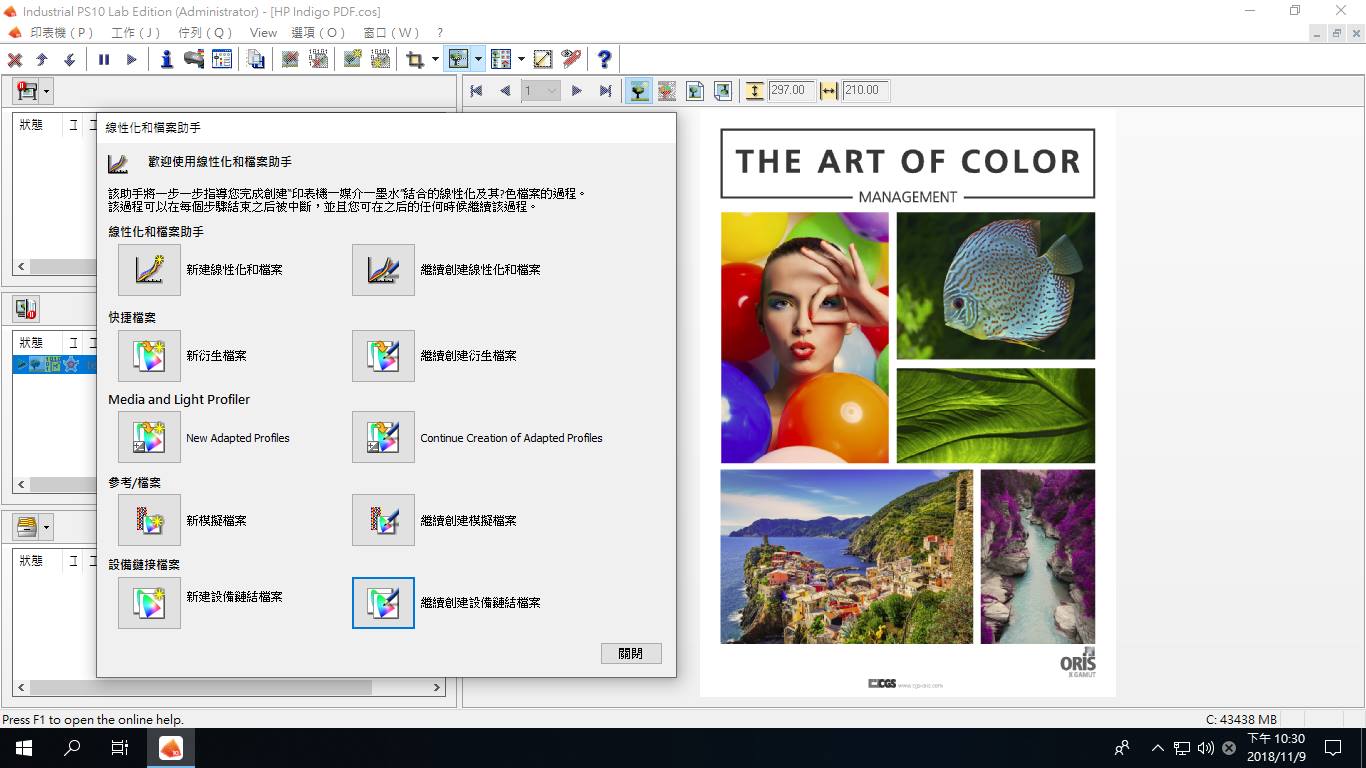Close the wizard with the 關閉 button
1366x768 pixels.
click(x=631, y=653)
